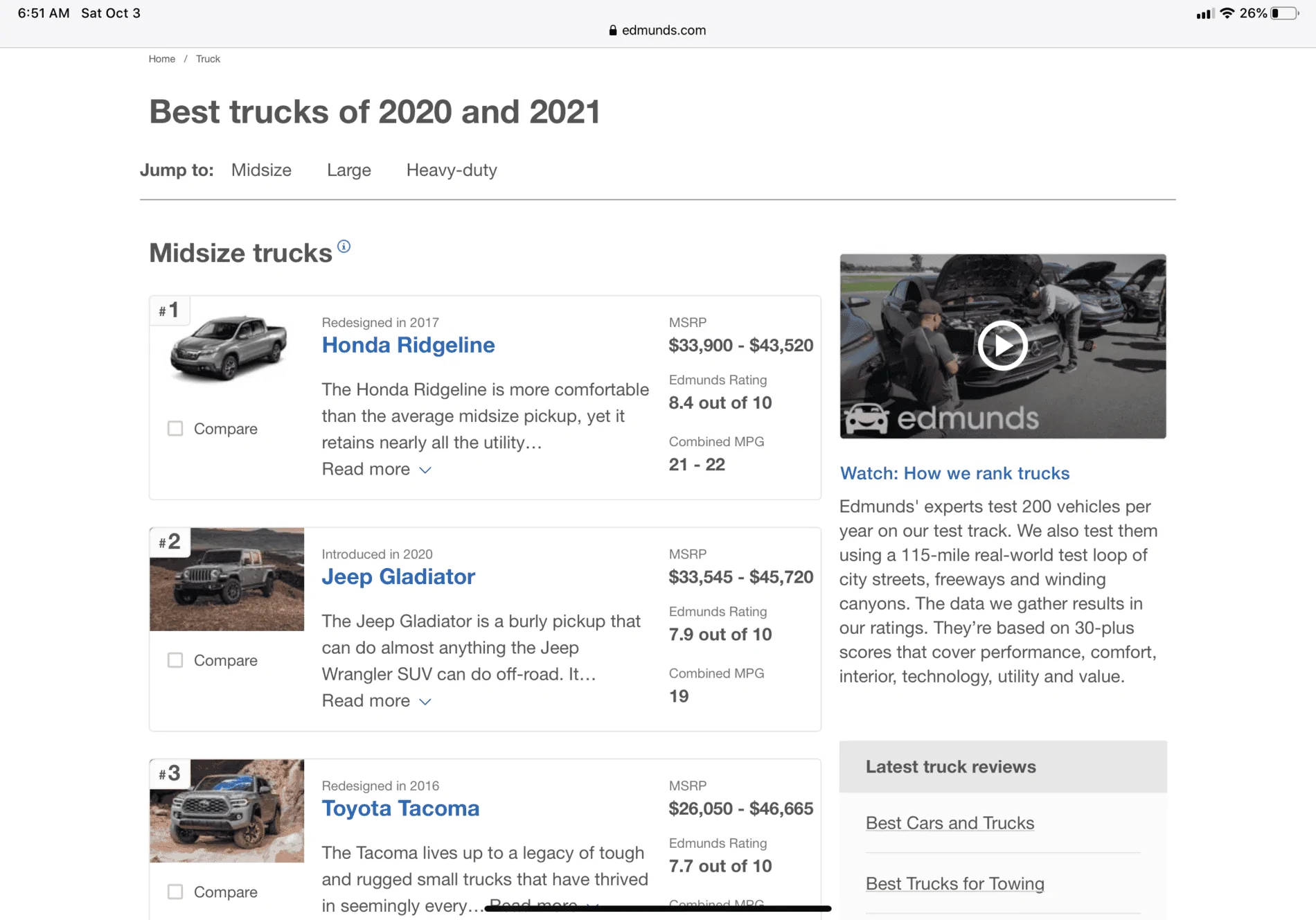The width and height of the screenshot is (1316, 920).
Task: Click the info icon beside Midsize trucks
Action: [344, 247]
